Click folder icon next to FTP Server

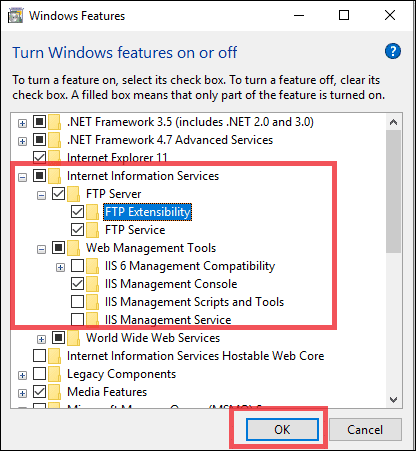pos(74,194)
